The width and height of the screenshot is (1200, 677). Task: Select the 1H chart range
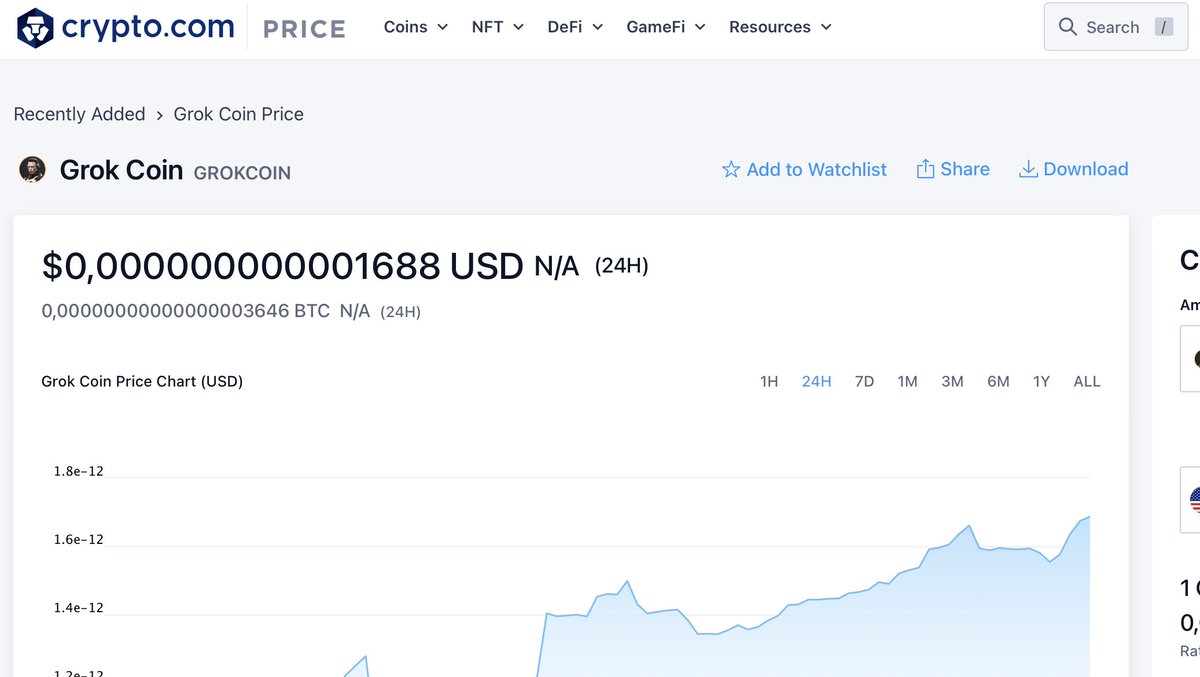769,381
